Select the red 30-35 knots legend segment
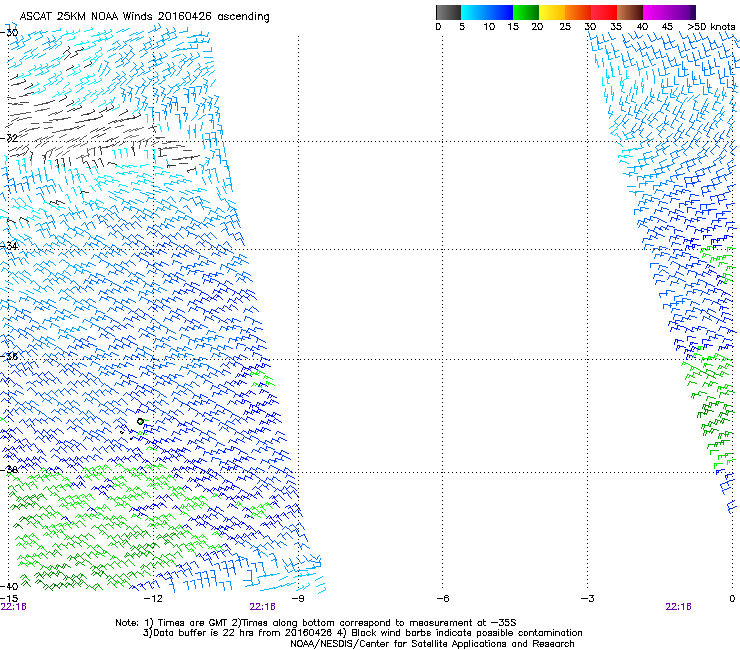 pyautogui.click(x=604, y=12)
